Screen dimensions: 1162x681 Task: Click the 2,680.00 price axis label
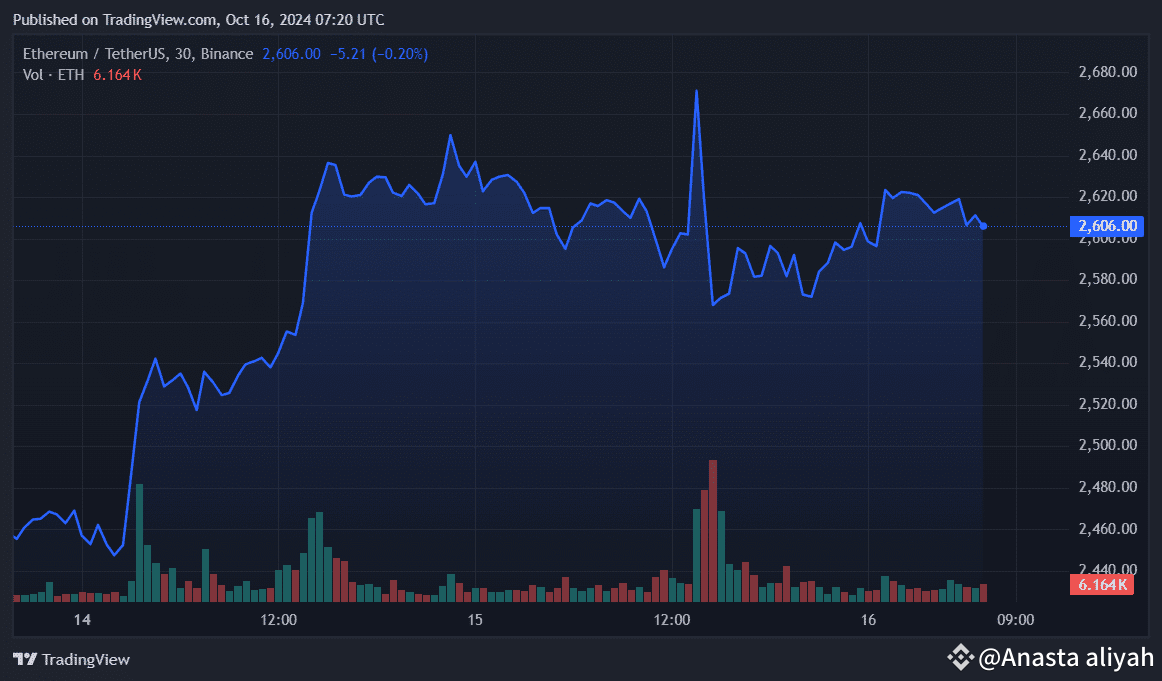(1108, 72)
